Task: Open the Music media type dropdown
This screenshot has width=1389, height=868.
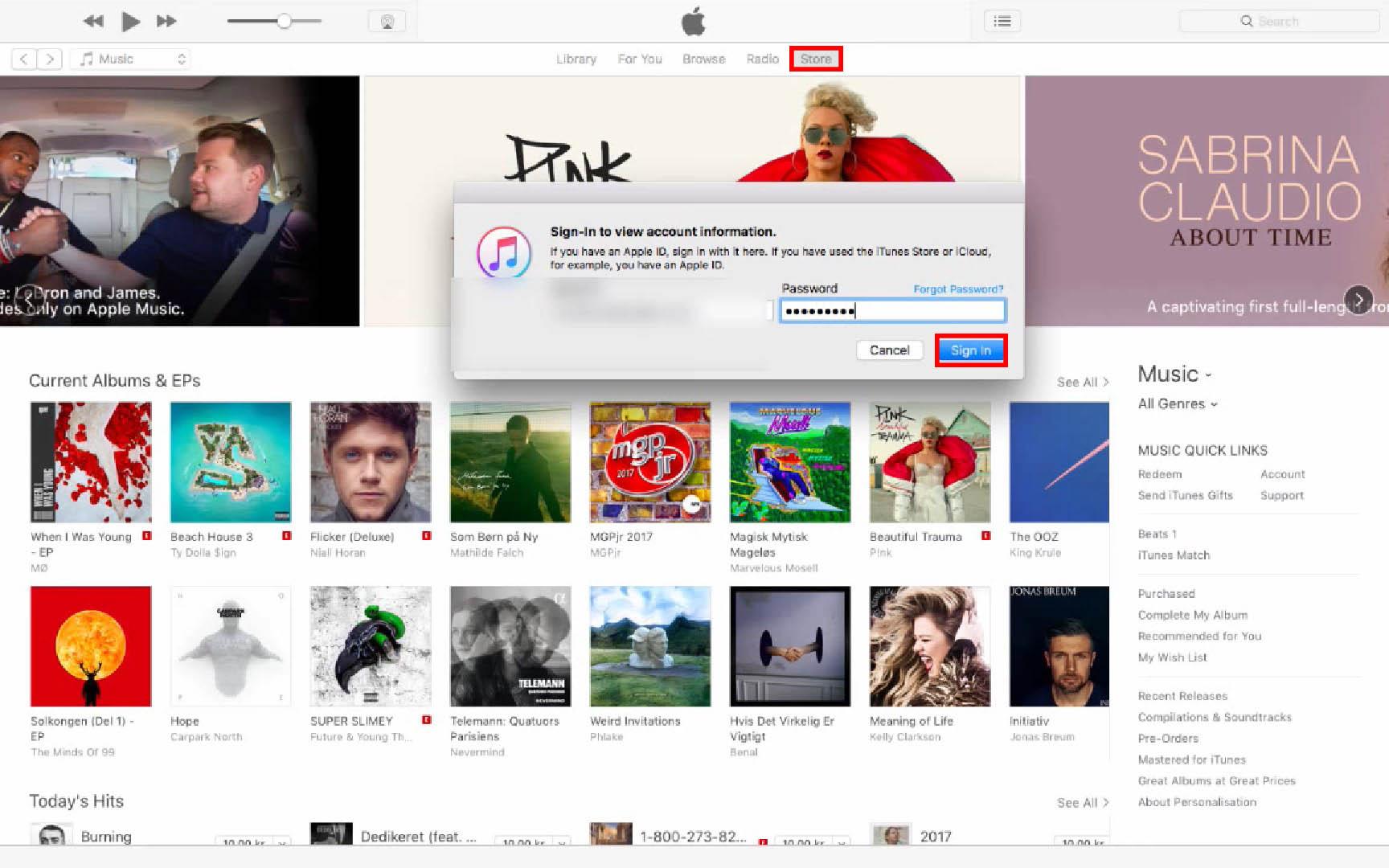Action: (x=133, y=59)
